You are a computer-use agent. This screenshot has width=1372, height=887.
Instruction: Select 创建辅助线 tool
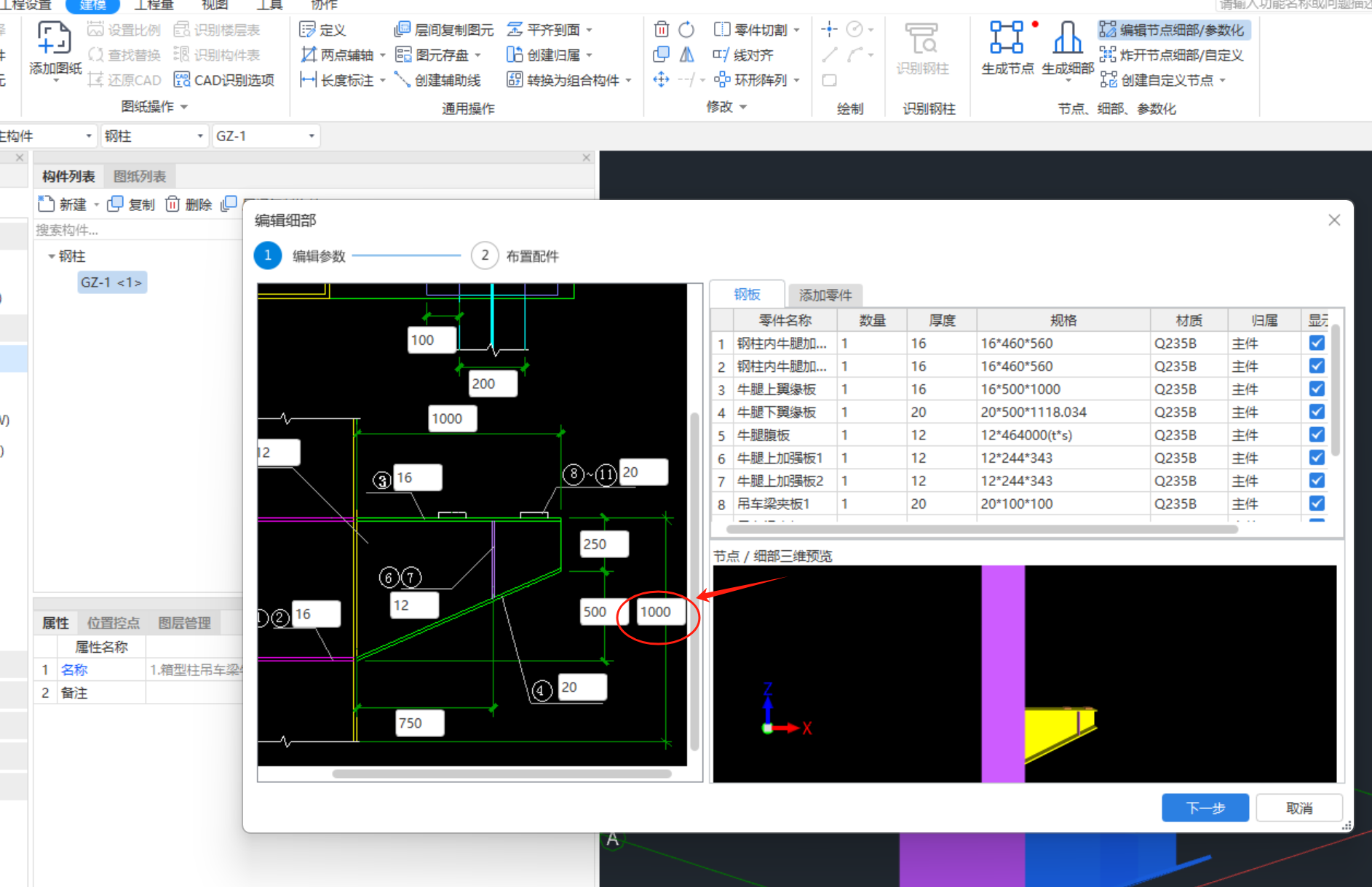point(437,80)
